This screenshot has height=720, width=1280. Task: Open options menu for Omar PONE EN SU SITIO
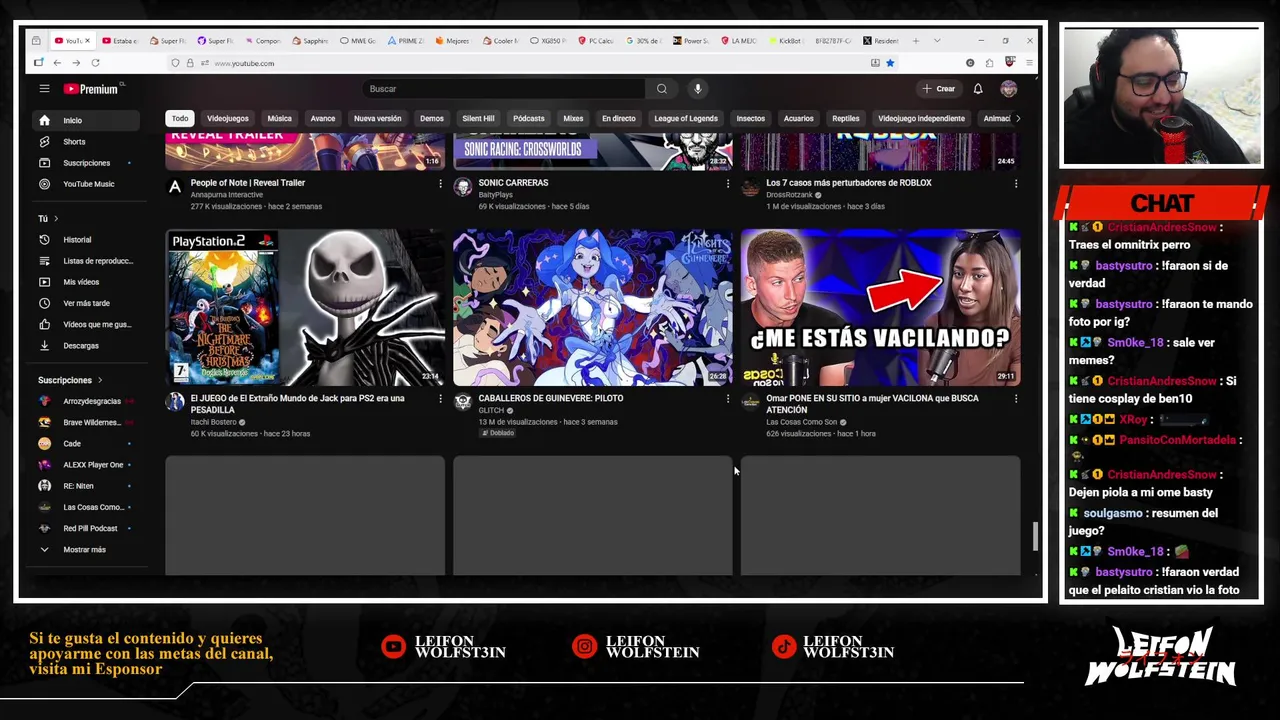coord(1016,399)
